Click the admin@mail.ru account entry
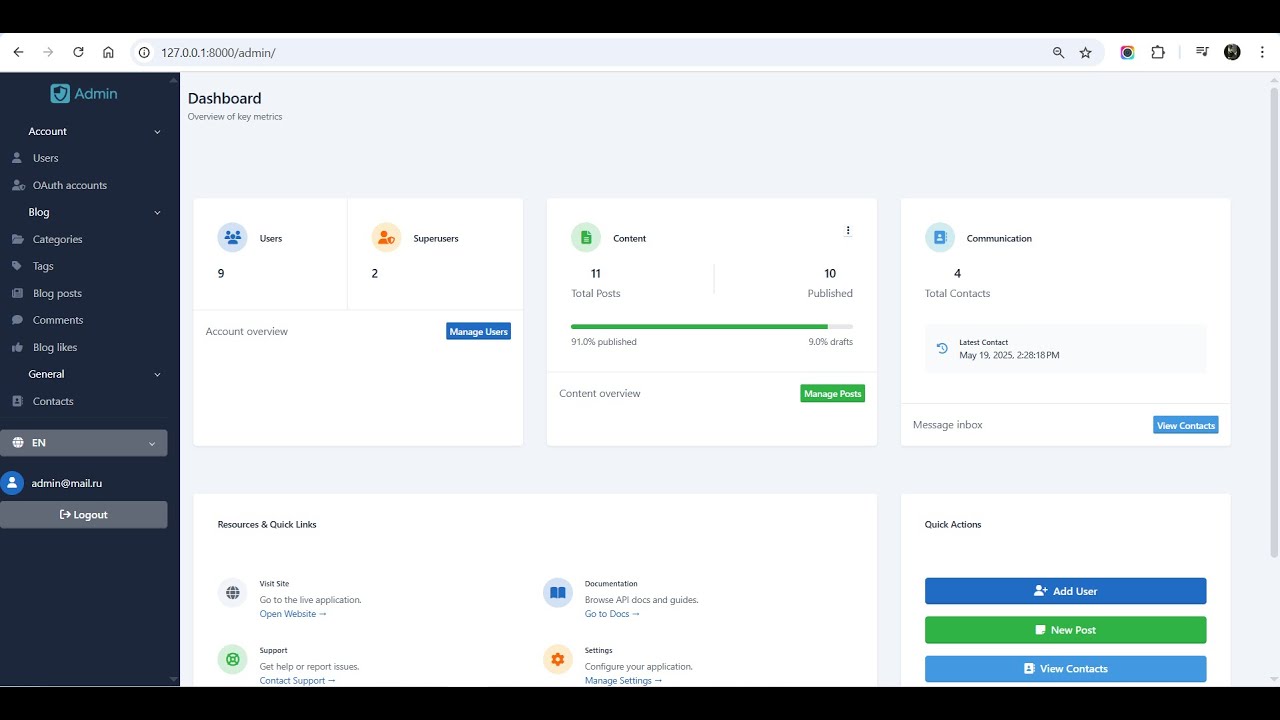This screenshot has width=1280, height=720. point(67,483)
